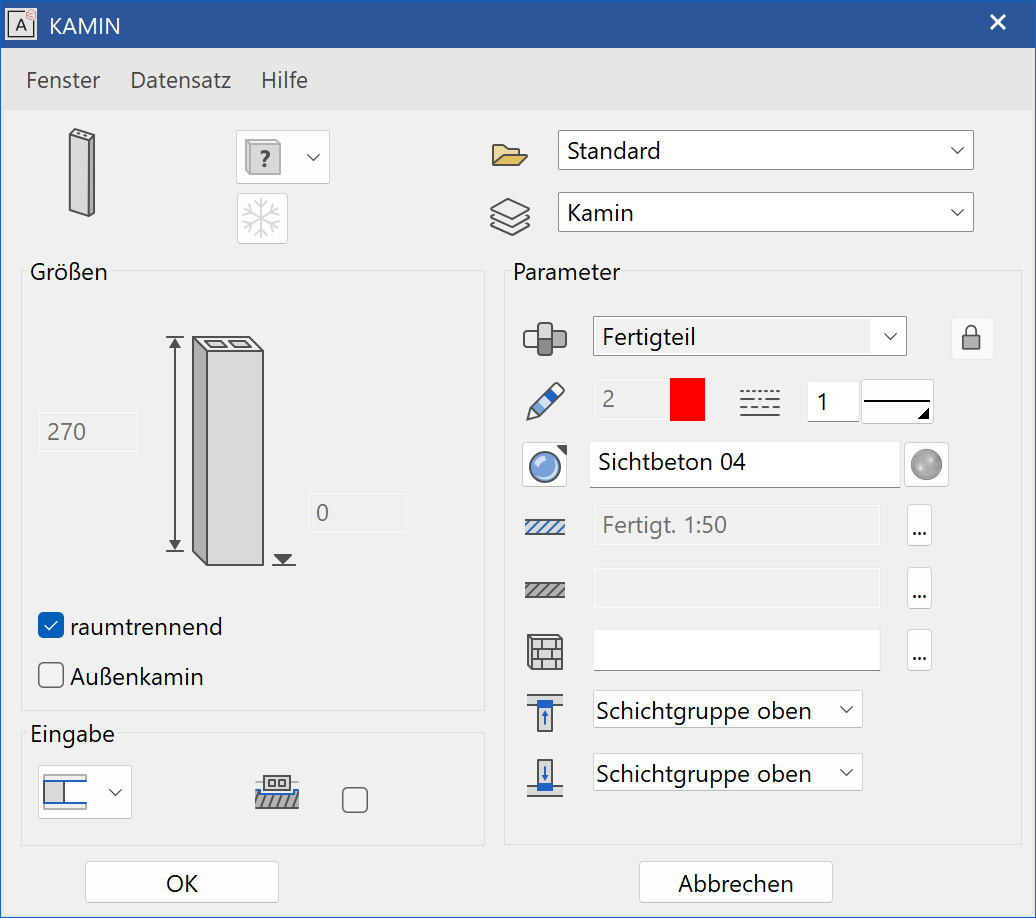This screenshot has height=918, width=1036.
Task: Click the bottom level reference icon
Action: [x=545, y=778]
